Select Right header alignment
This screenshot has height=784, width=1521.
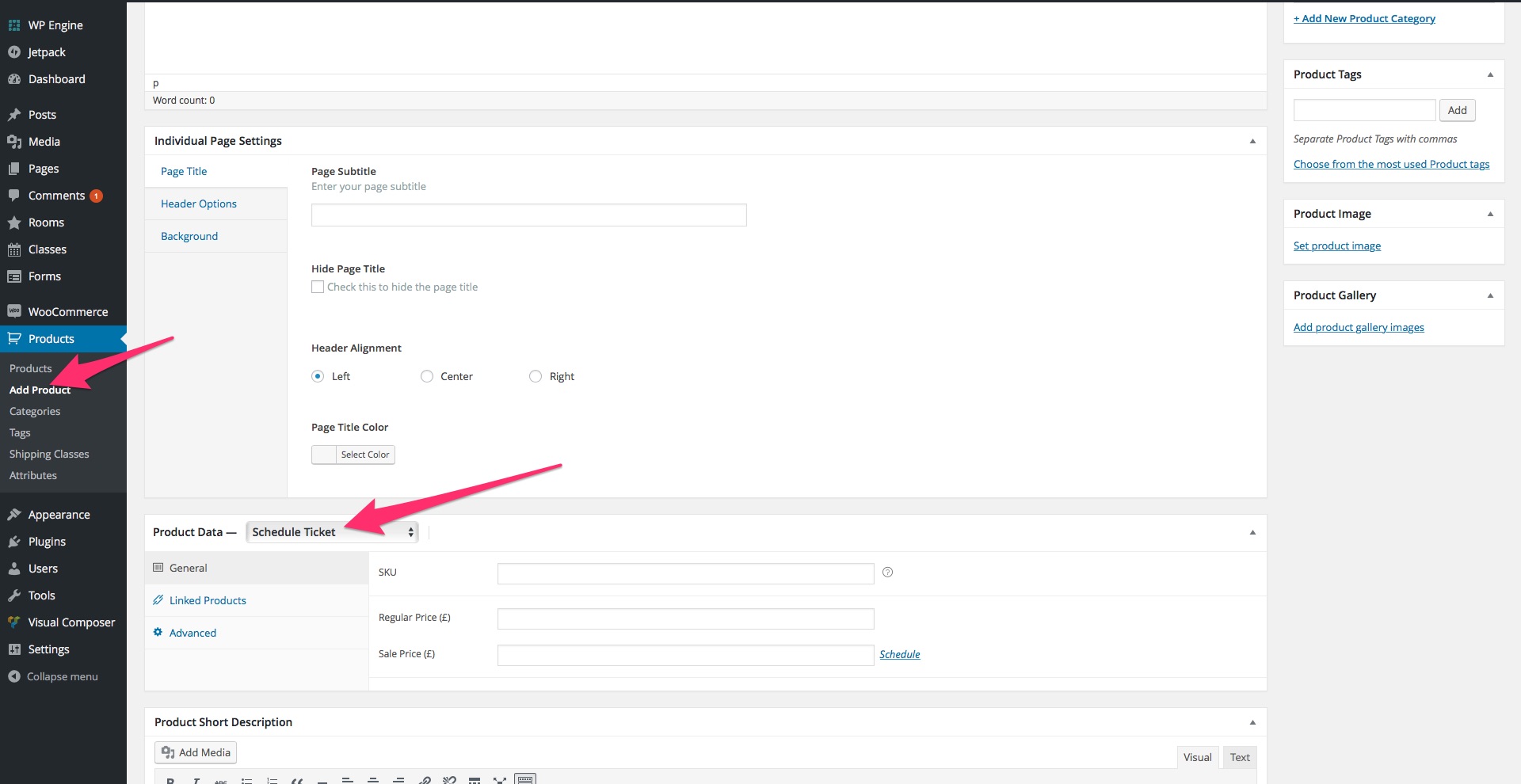536,376
